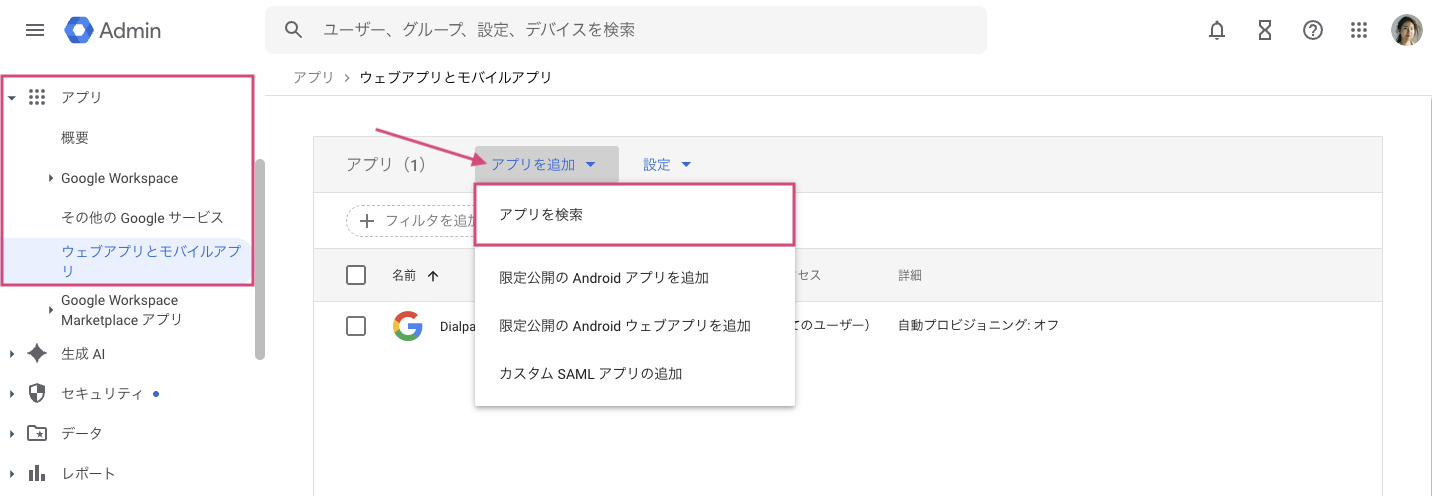Check the Dialpad app row checkbox
The height and width of the screenshot is (496, 1432).
point(356,325)
